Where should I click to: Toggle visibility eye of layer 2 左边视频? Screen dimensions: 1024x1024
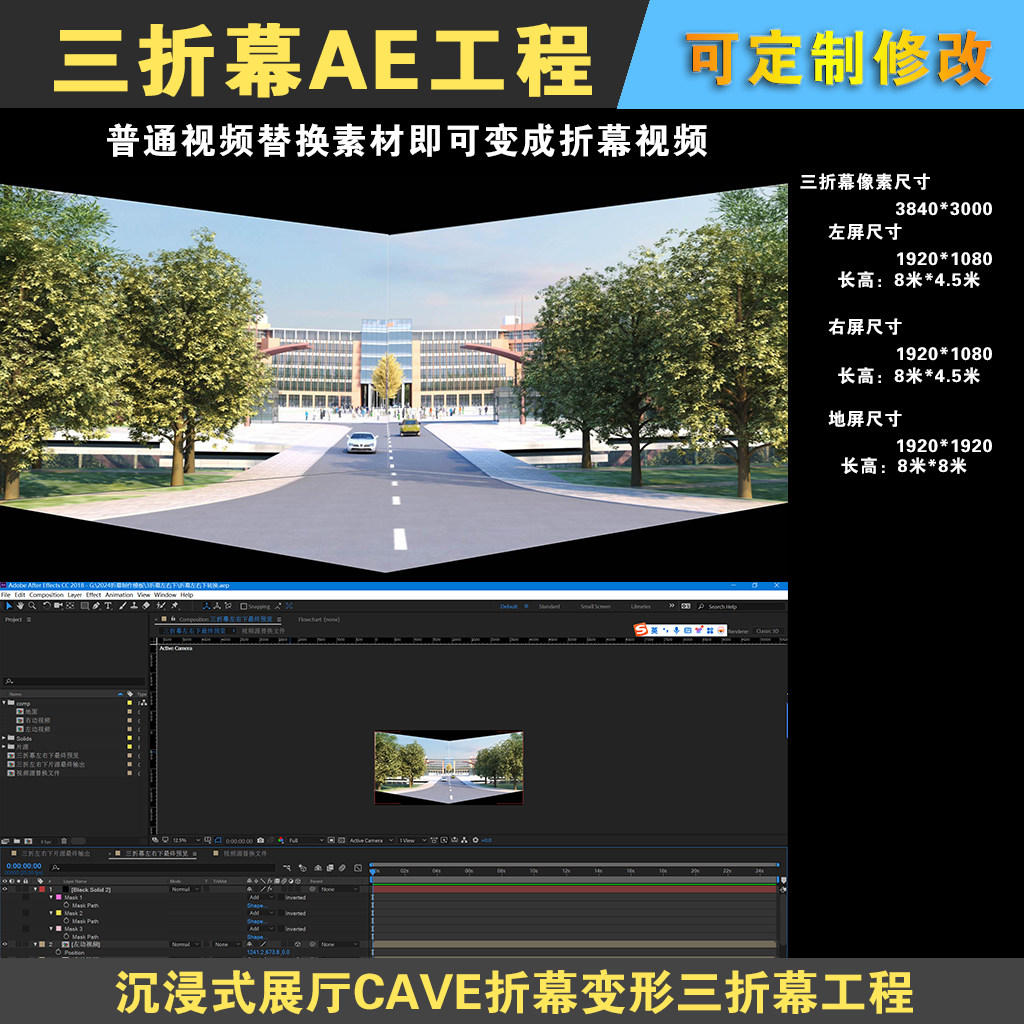coord(5,944)
